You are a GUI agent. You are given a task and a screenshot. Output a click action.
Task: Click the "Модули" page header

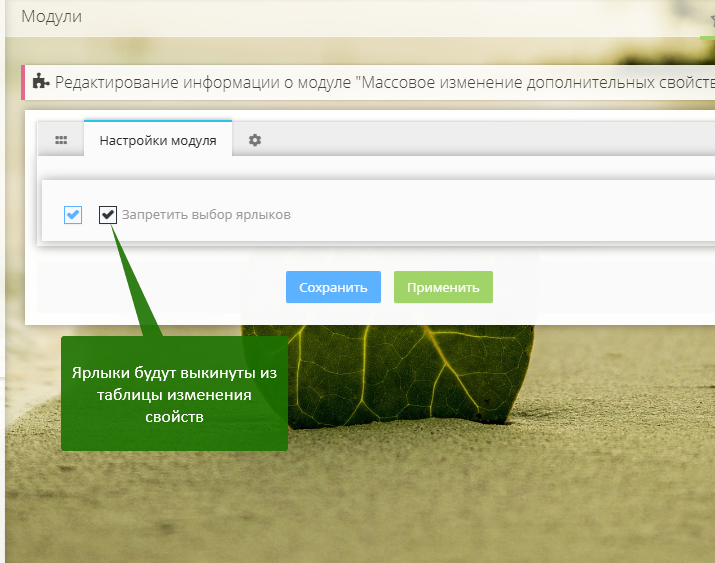(x=52, y=17)
